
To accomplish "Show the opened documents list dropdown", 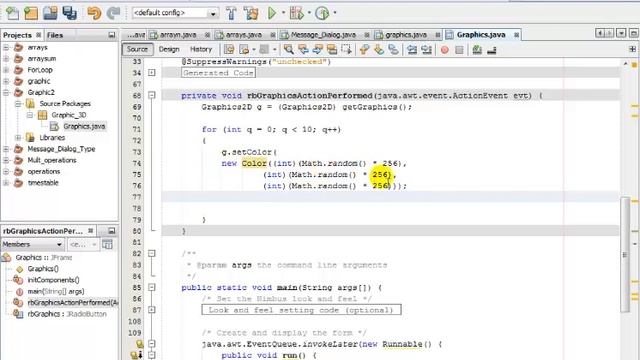I will (621, 33).
